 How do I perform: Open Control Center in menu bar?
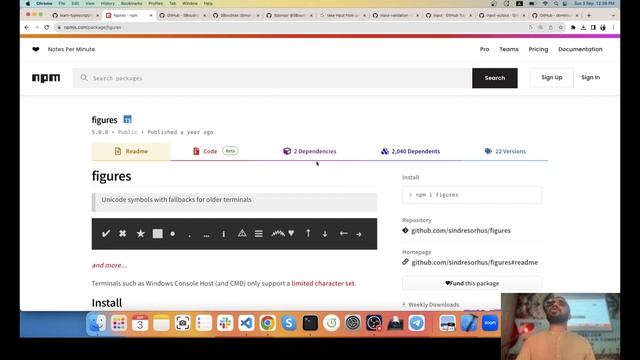565,3
